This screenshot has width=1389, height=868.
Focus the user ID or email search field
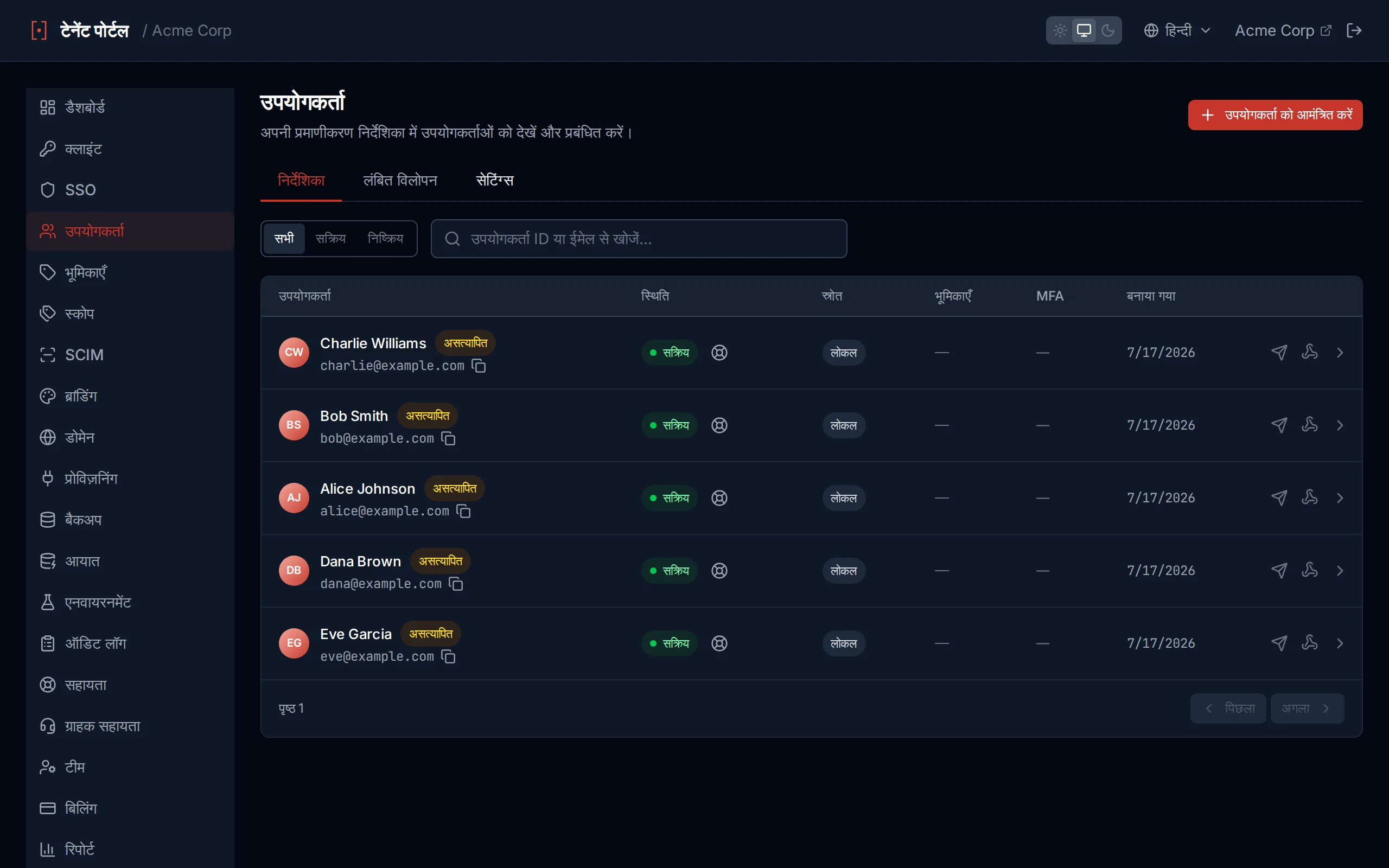639,239
